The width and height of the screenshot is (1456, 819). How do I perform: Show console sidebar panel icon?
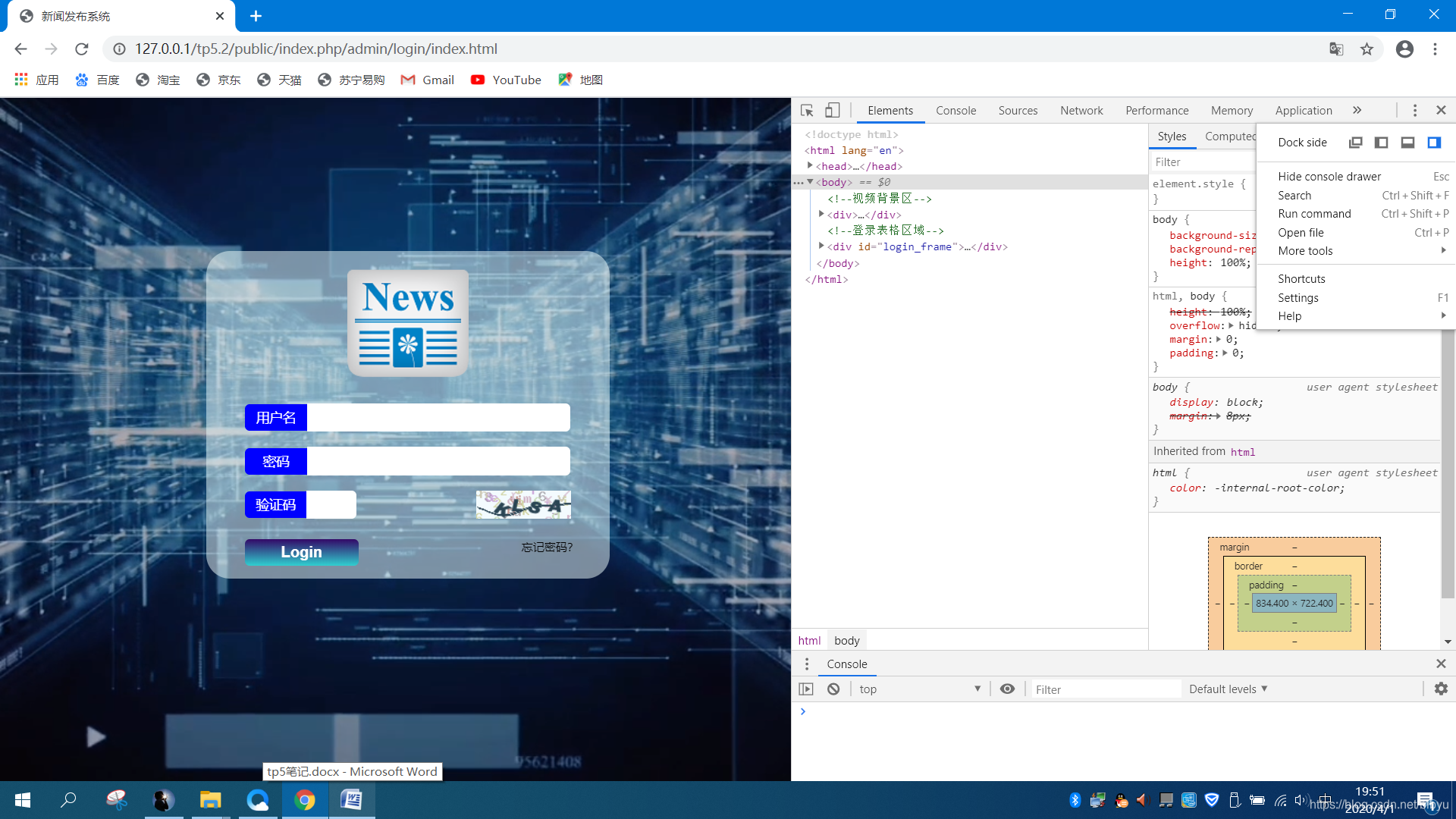[x=806, y=689]
